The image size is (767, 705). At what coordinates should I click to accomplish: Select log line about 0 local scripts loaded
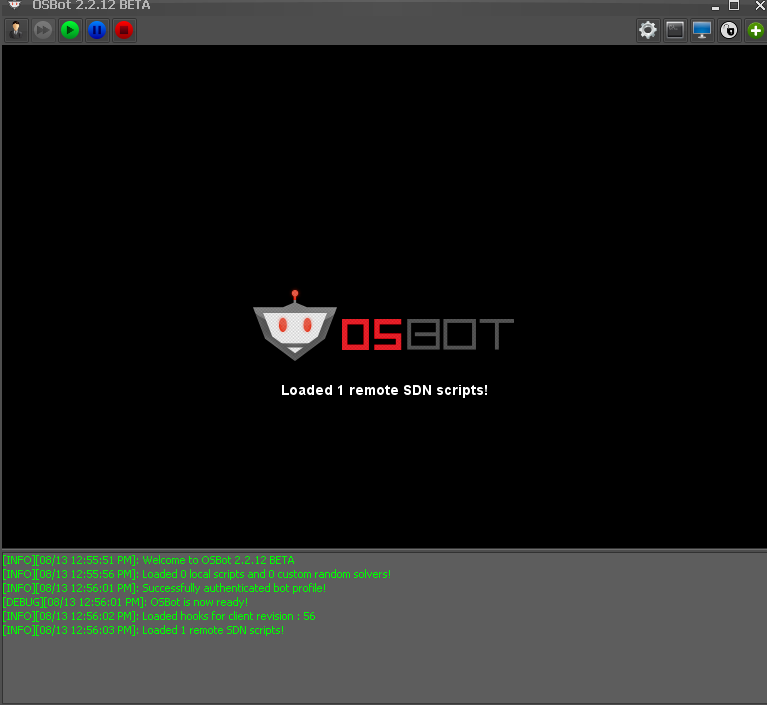197,574
